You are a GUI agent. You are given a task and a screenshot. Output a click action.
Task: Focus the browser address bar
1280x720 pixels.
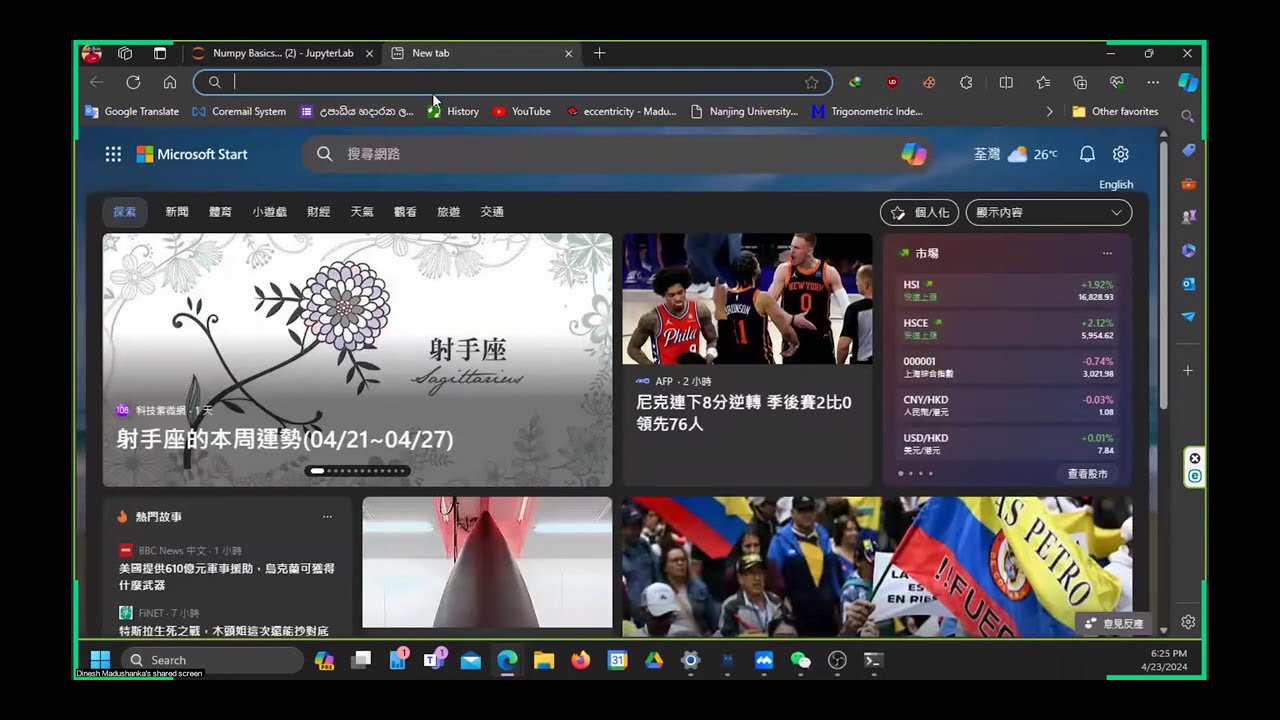click(x=512, y=82)
